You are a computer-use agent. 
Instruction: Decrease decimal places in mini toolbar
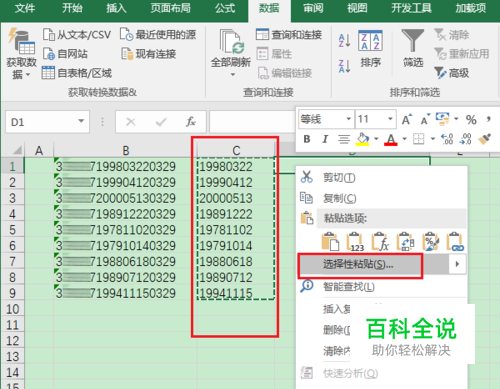tap(465, 139)
